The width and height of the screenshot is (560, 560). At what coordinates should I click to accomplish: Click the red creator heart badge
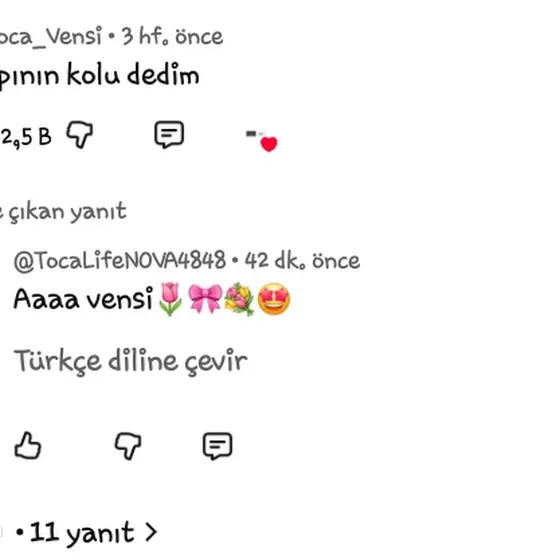(x=269, y=144)
